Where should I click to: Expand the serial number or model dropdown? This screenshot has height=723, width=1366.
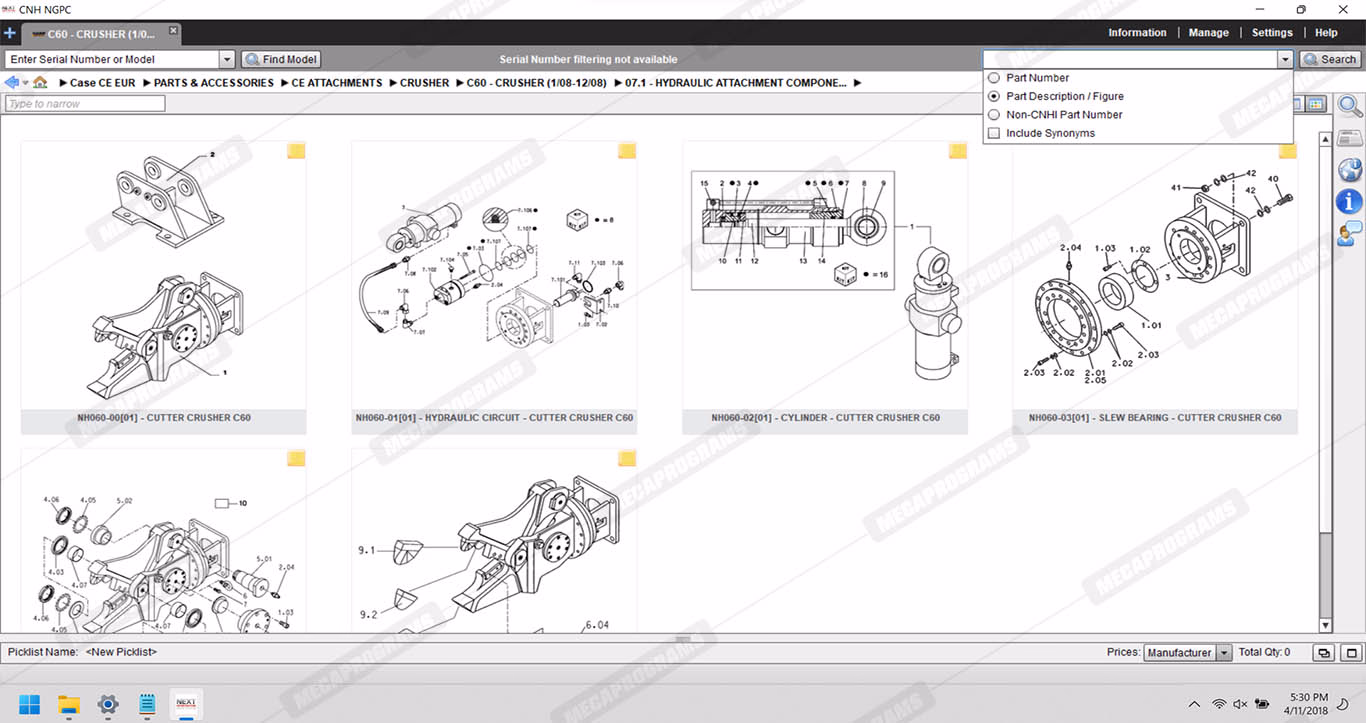coord(227,60)
